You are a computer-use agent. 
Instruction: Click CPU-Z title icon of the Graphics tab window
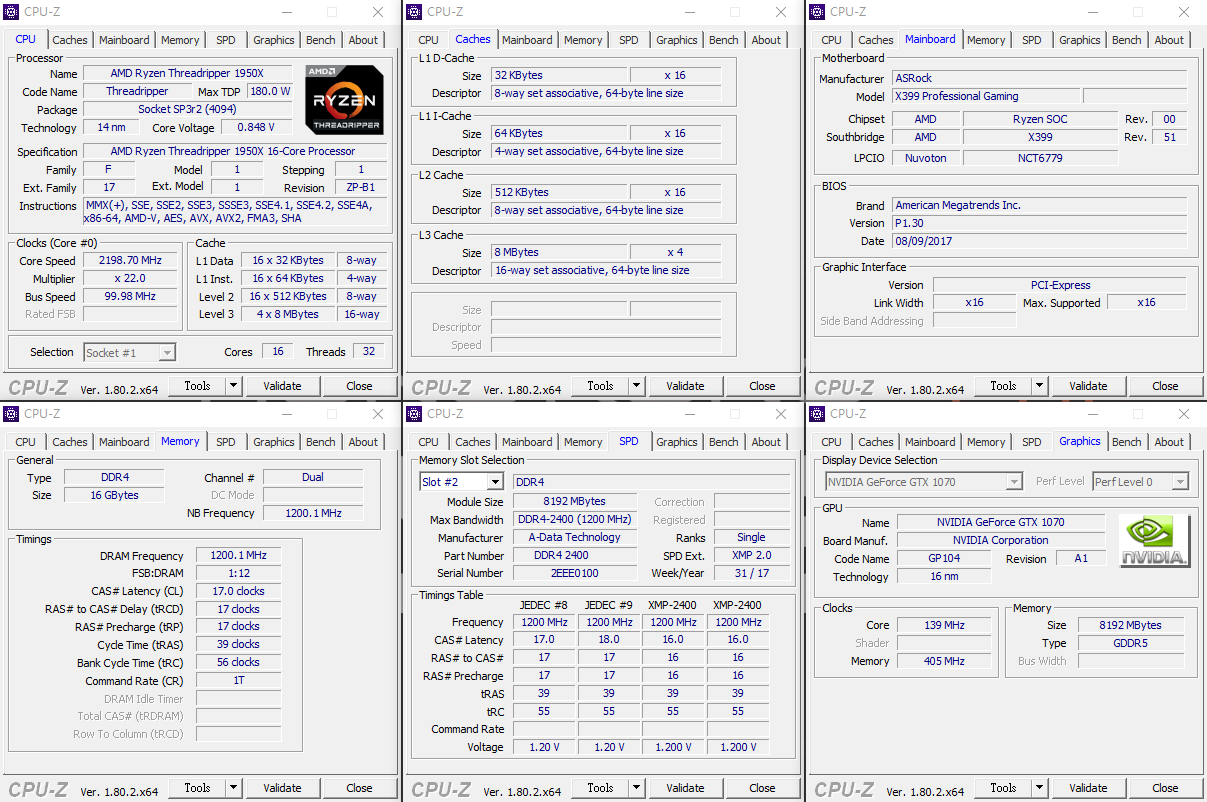(x=817, y=414)
